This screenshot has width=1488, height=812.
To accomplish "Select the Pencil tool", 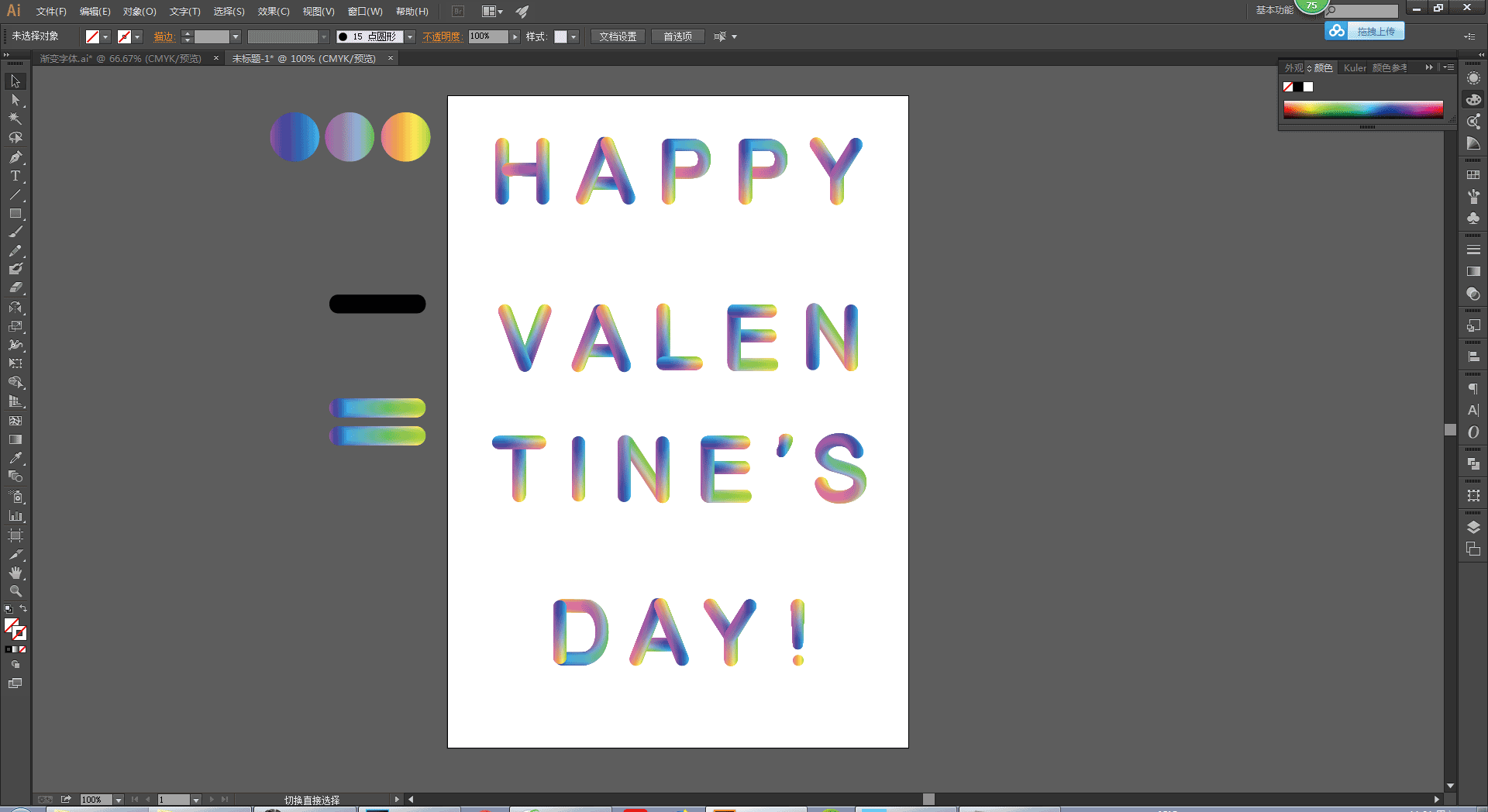I will pos(15,250).
